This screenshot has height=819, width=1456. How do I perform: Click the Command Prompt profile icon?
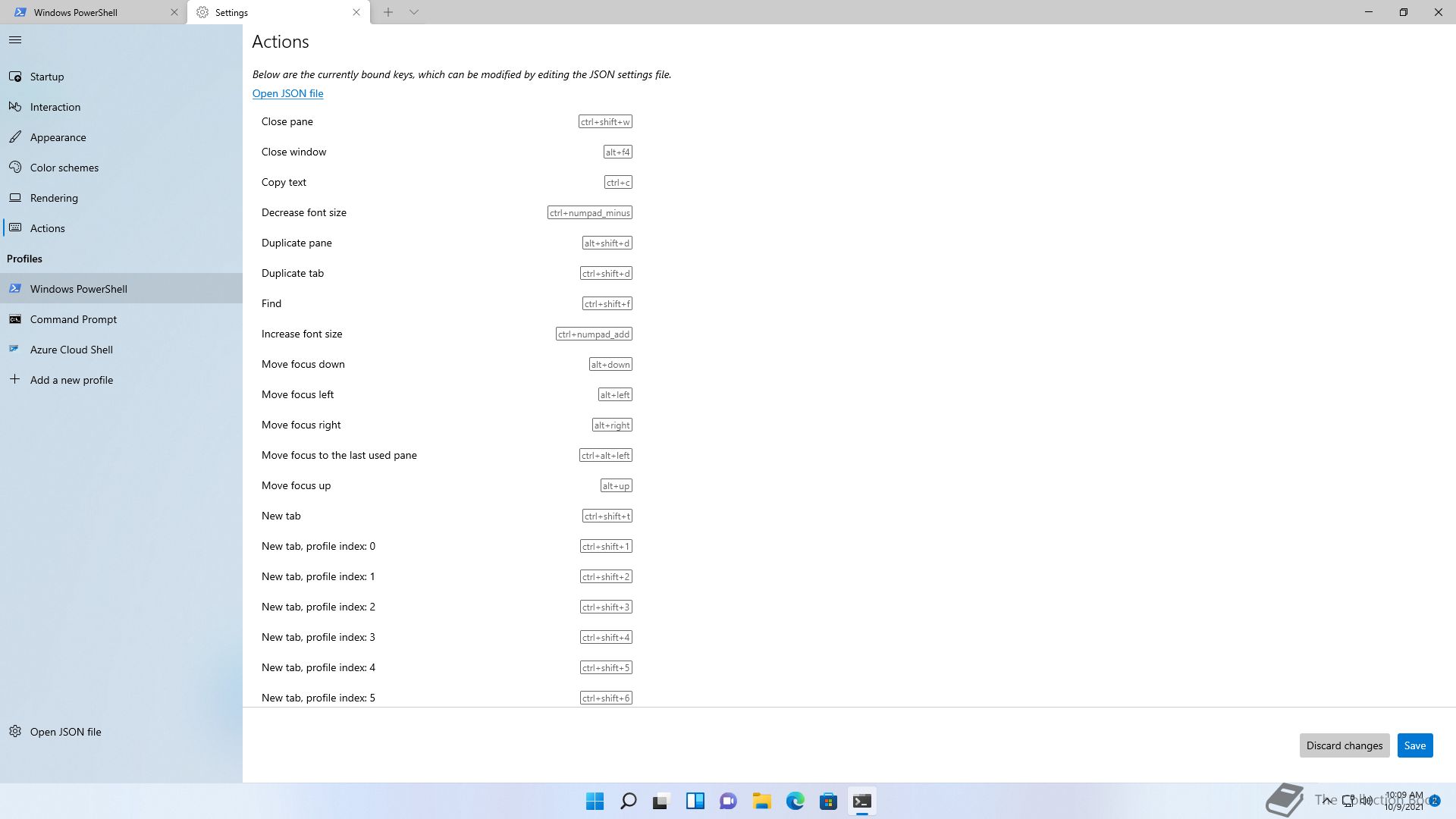tap(15, 319)
